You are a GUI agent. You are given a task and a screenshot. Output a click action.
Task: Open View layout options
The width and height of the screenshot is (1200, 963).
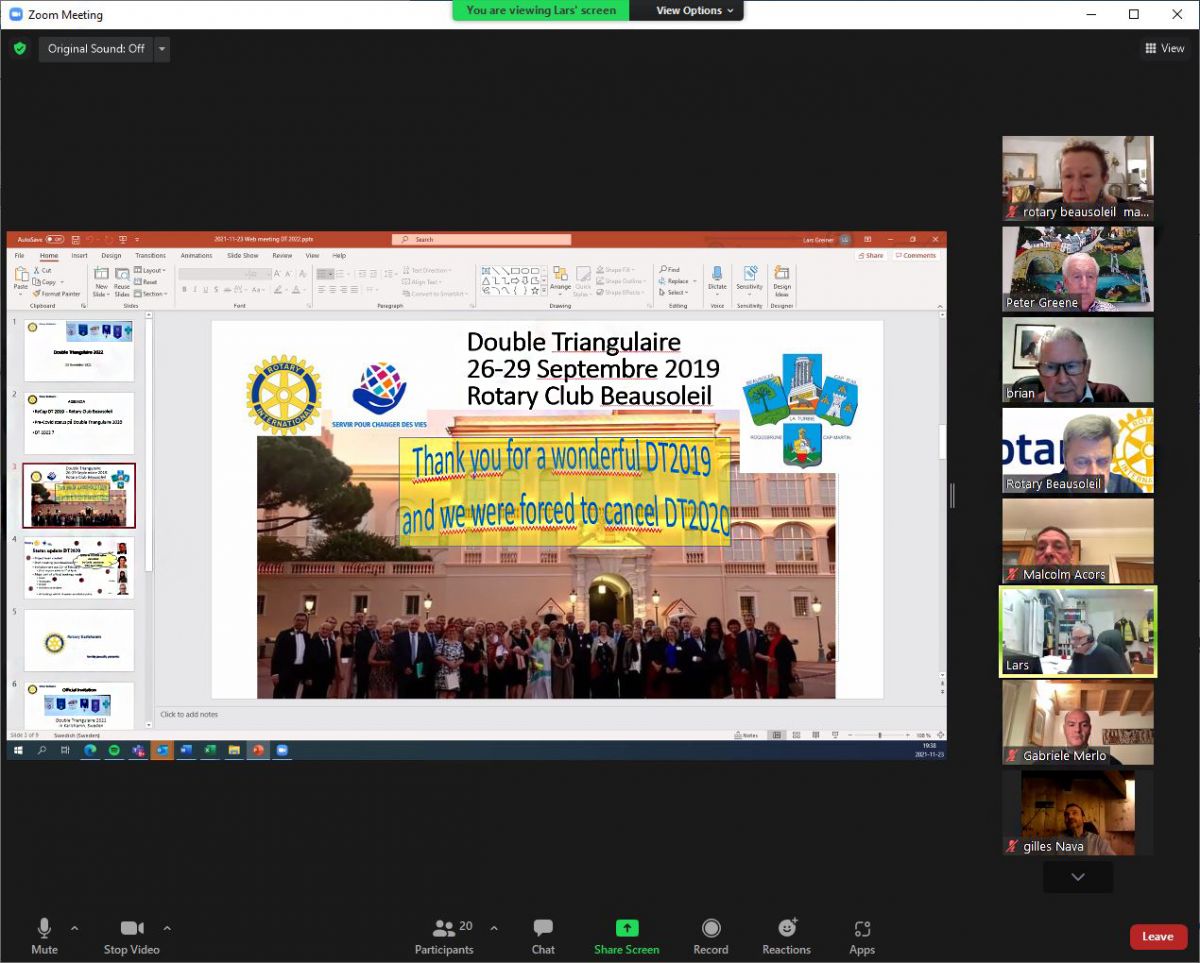1165,48
